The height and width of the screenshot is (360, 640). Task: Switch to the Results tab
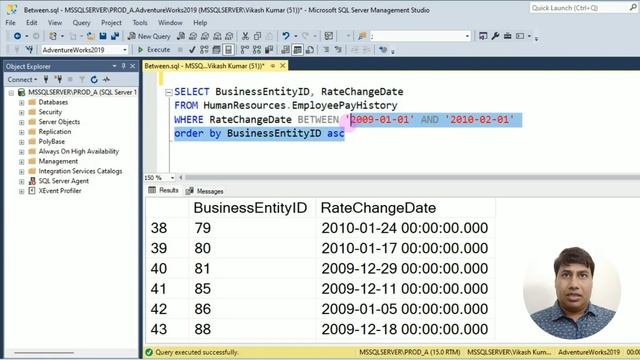(164, 190)
